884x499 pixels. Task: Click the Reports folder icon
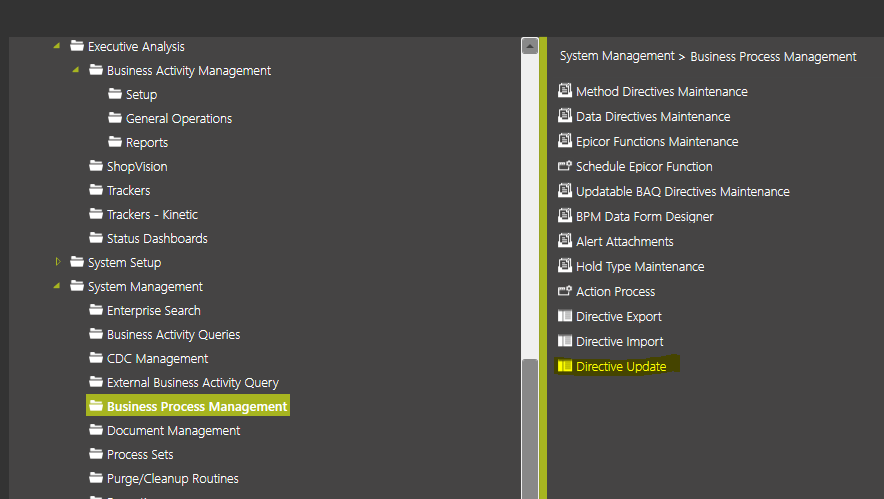pos(115,142)
